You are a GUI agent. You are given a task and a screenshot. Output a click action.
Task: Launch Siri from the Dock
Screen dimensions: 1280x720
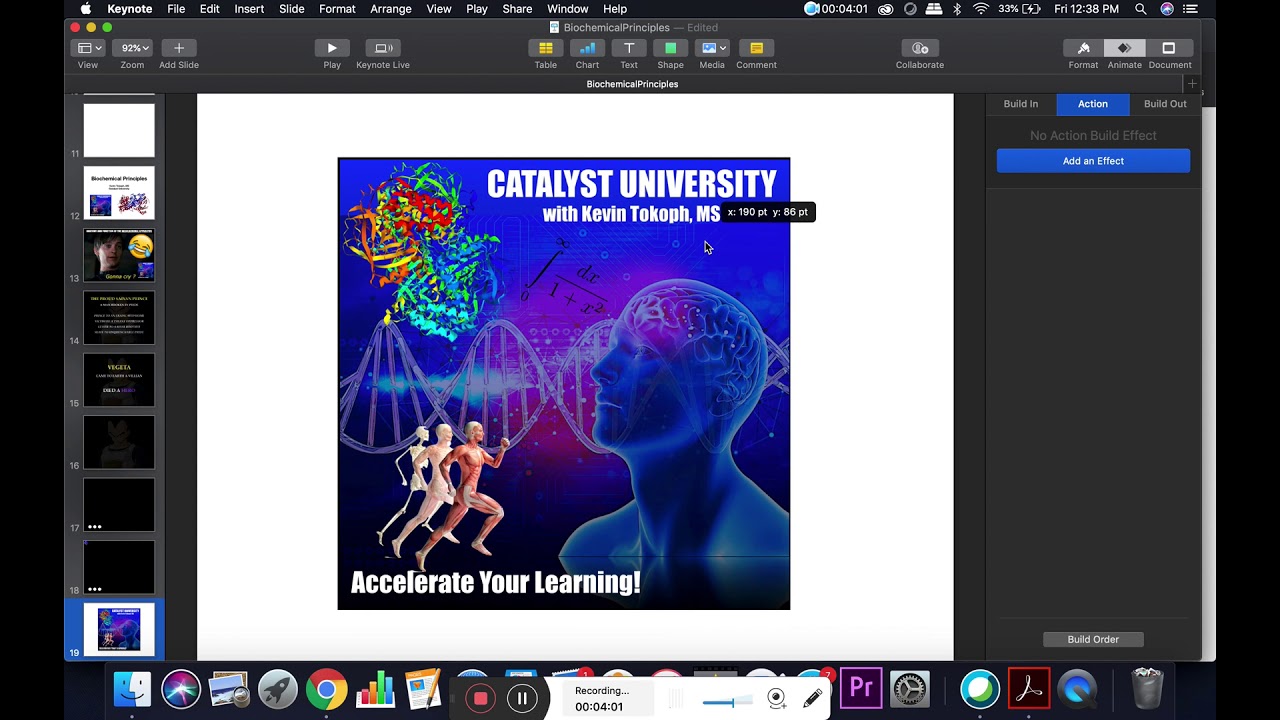(181, 690)
